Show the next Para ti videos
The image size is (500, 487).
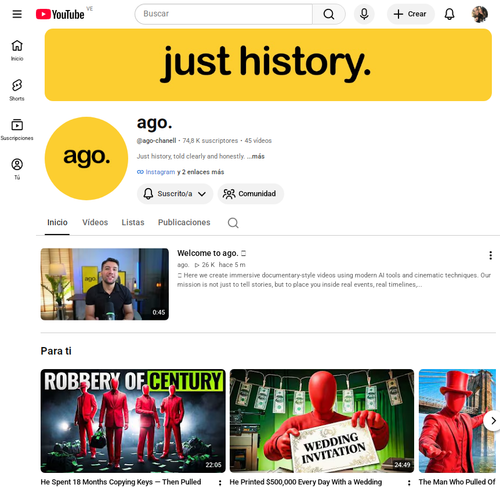coord(493,421)
